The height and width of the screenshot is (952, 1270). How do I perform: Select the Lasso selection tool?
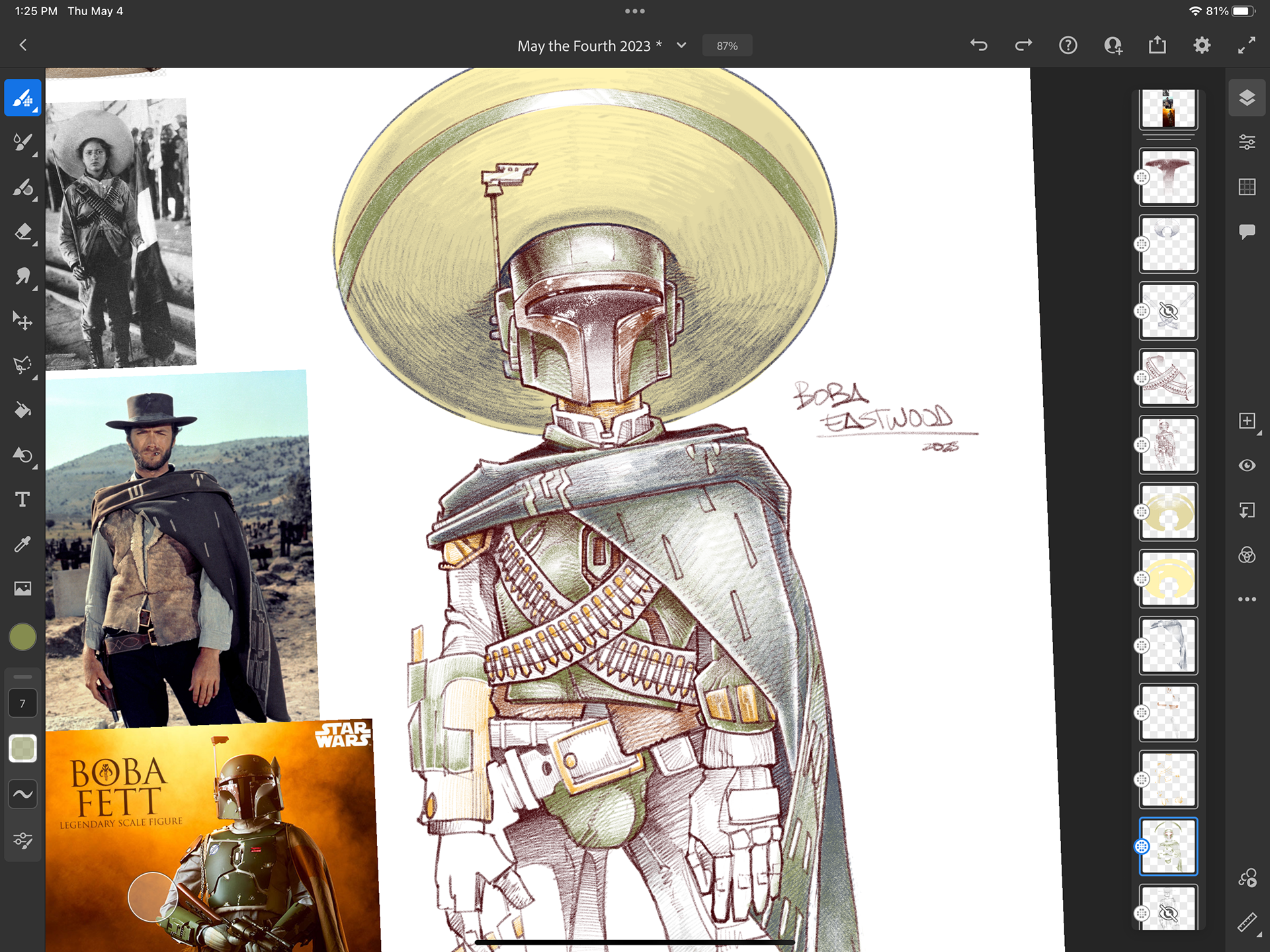[x=23, y=365]
